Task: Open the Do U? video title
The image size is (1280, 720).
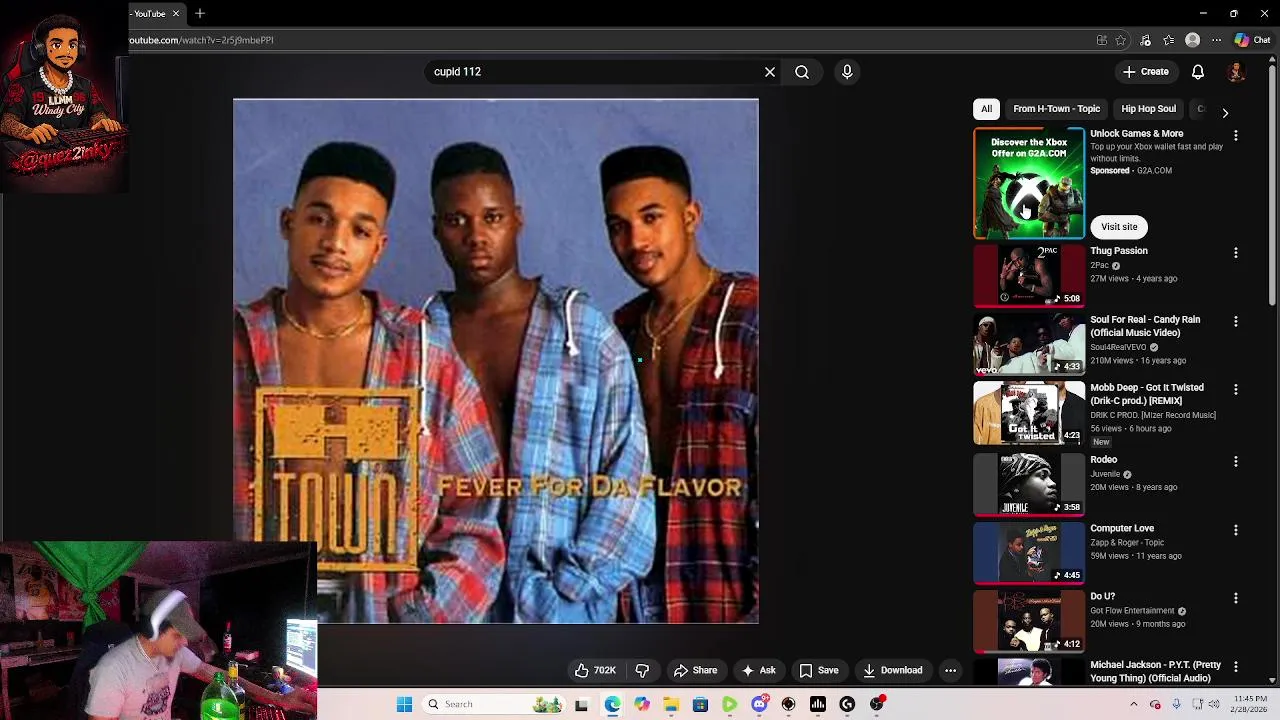Action: (1102, 597)
